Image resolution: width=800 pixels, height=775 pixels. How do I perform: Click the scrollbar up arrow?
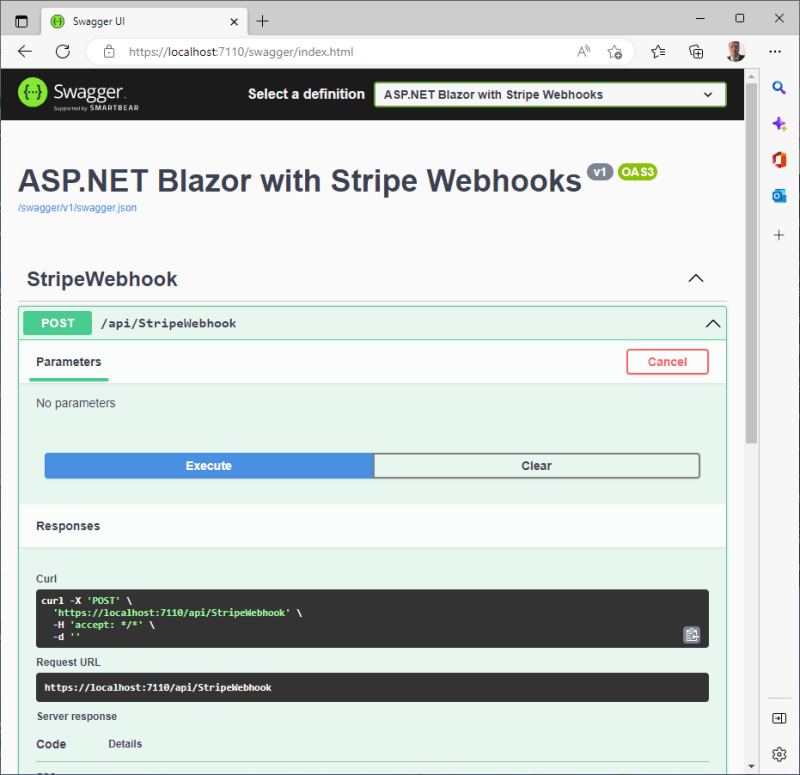pyautogui.click(x=751, y=77)
